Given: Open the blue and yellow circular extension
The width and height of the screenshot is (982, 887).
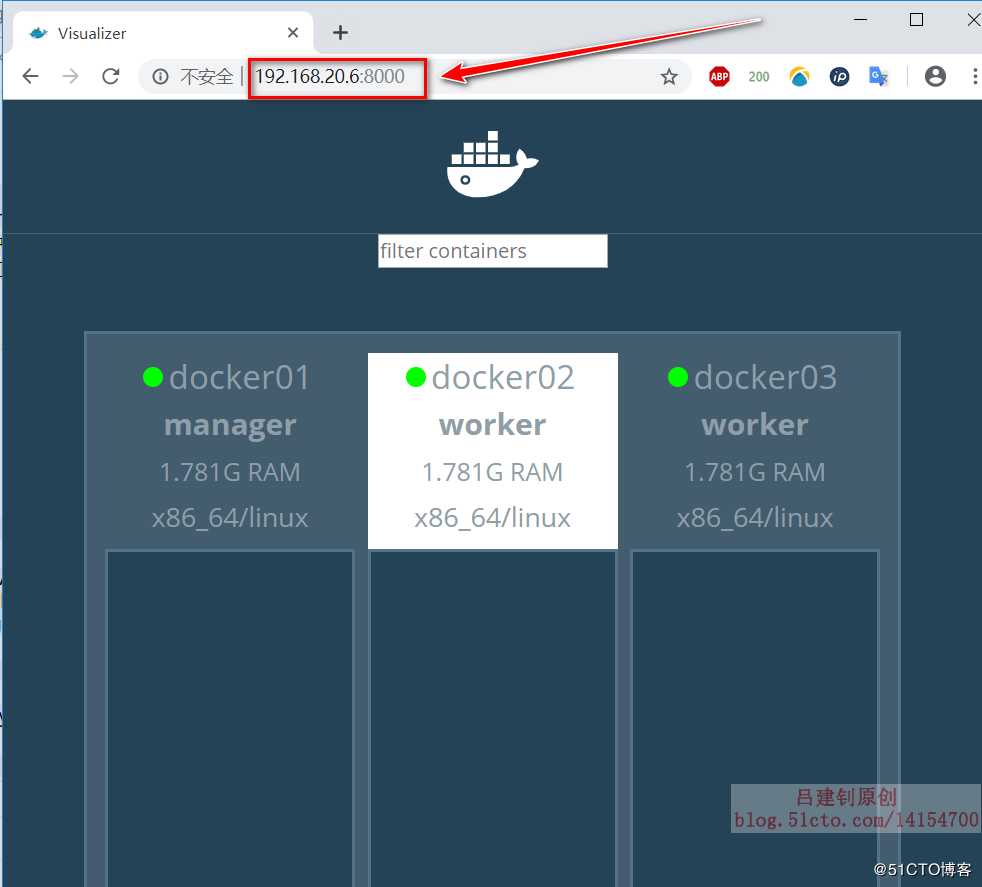Looking at the screenshot, I should click(x=799, y=76).
